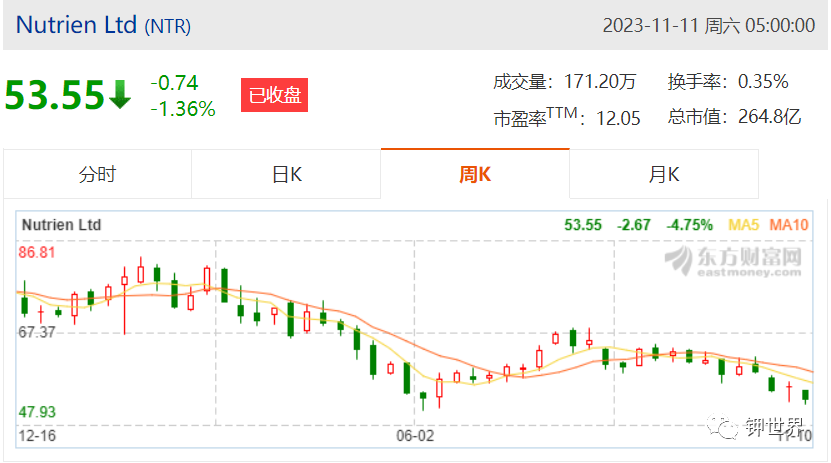Click the 市盈率 TTM 12.05 value
831x463 pixels.
click(x=618, y=118)
